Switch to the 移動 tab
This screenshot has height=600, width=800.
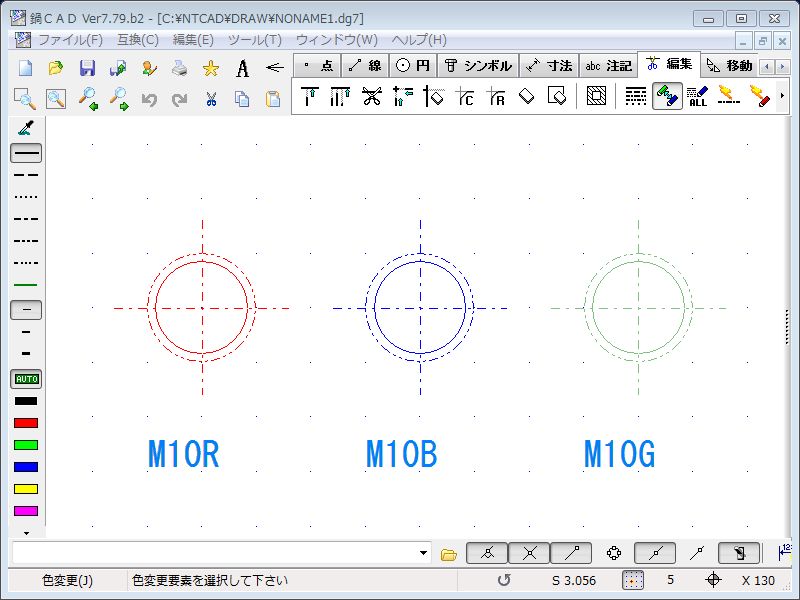point(730,66)
